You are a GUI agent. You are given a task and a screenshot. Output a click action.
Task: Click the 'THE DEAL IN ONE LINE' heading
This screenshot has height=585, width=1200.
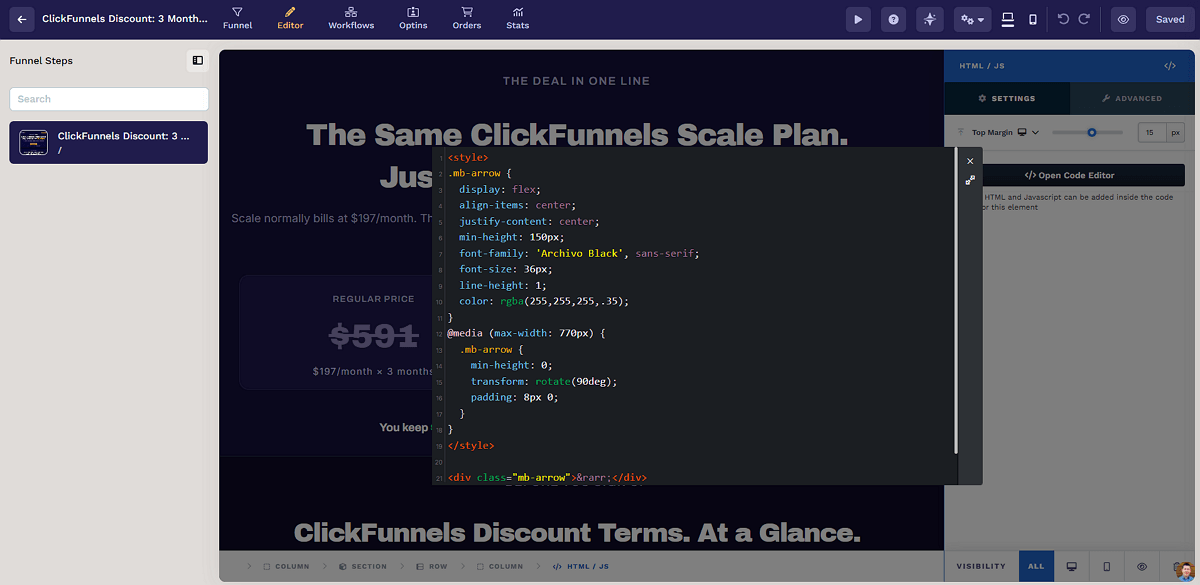click(x=576, y=81)
